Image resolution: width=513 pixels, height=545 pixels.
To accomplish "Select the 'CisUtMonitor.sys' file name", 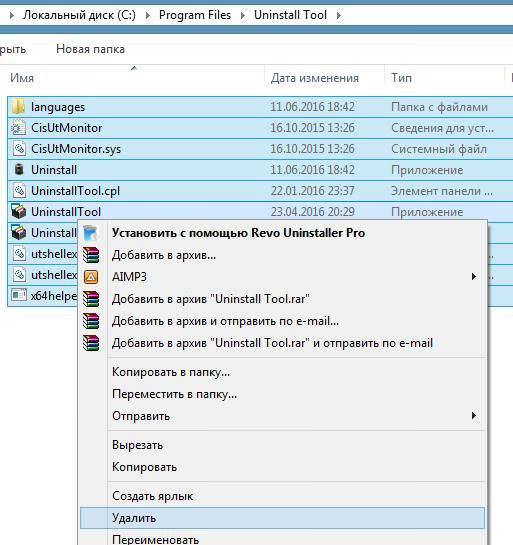I will click(76, 149).
